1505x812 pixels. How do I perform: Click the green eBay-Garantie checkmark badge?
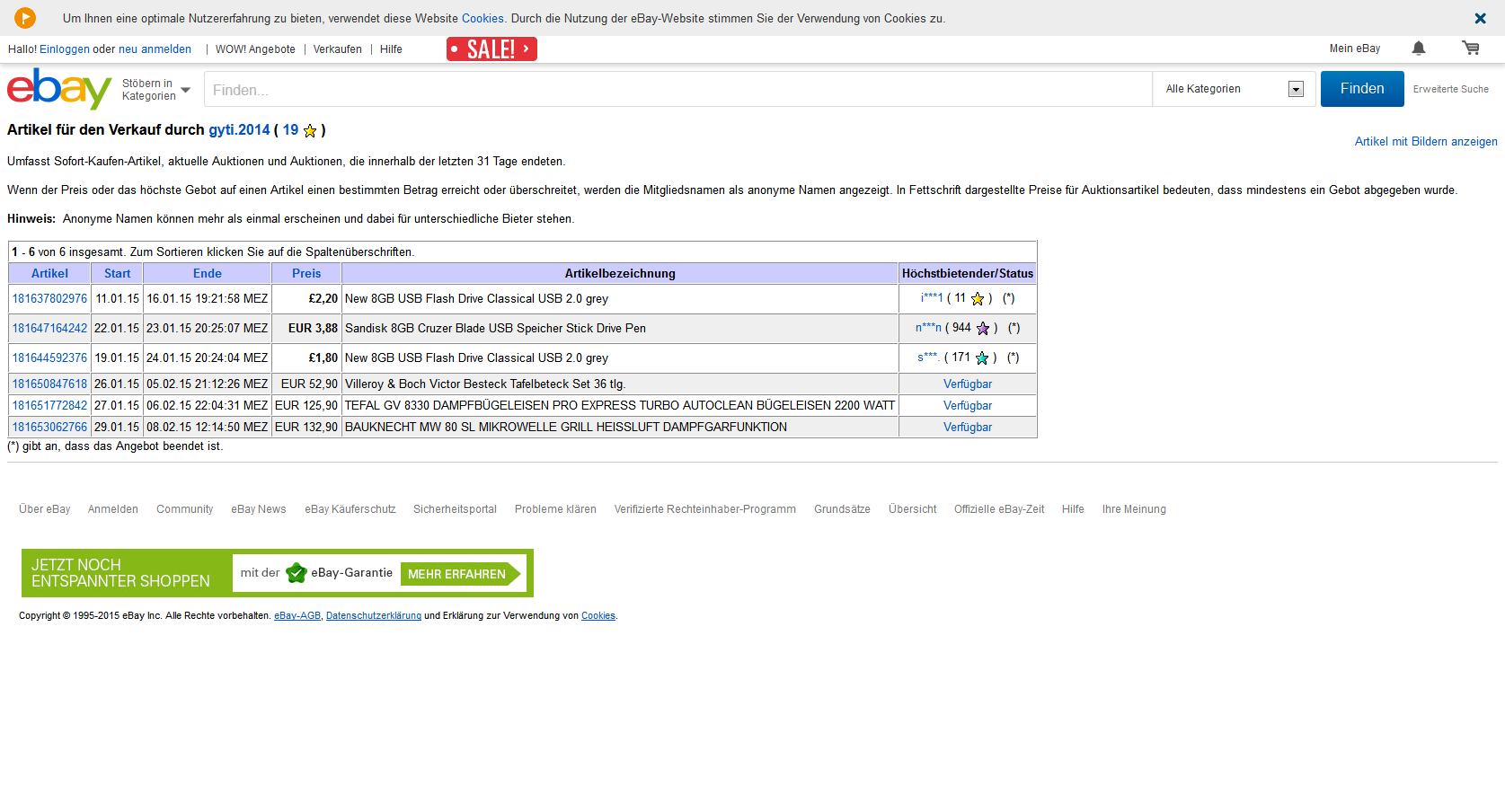click(297, 573)
